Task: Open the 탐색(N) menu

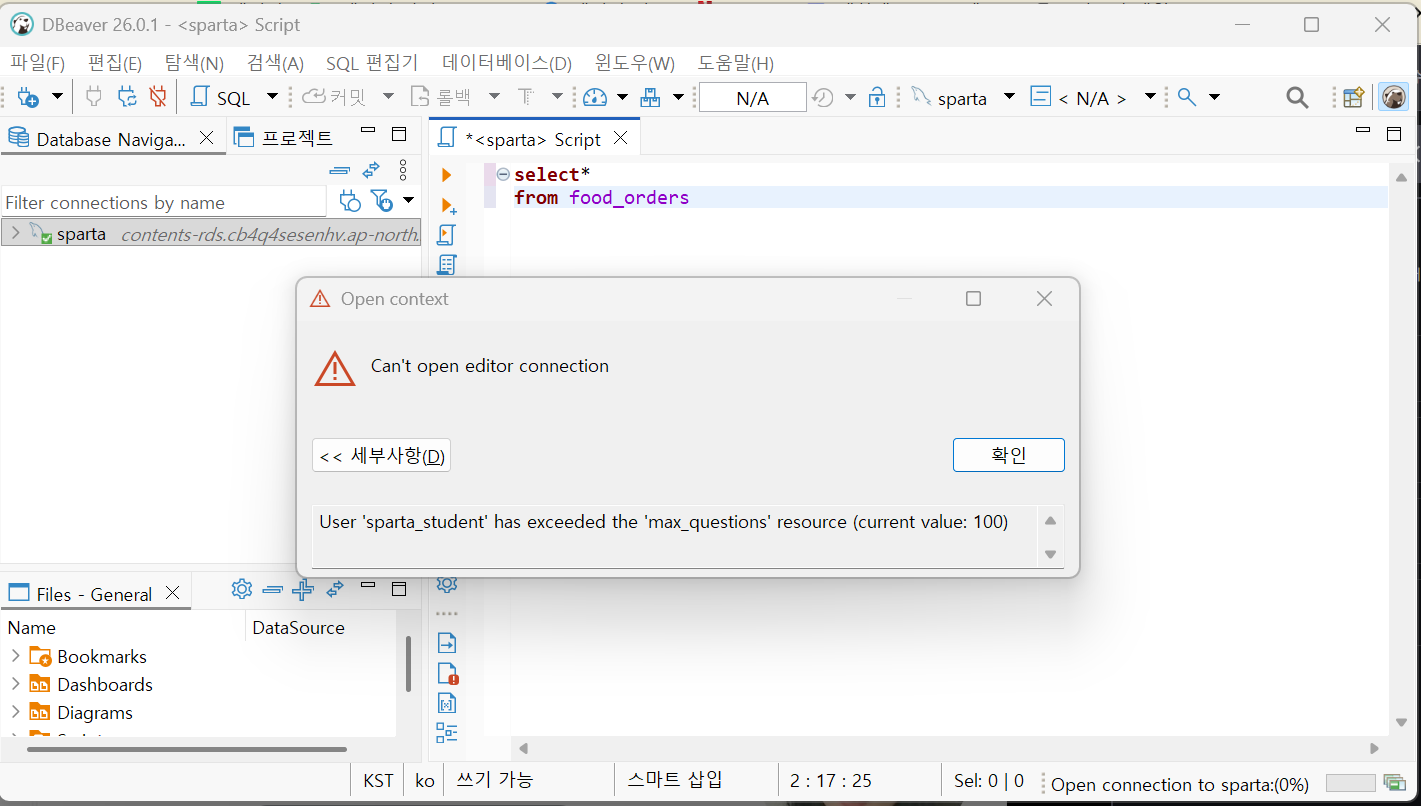Action: click(x=194, y=63)
